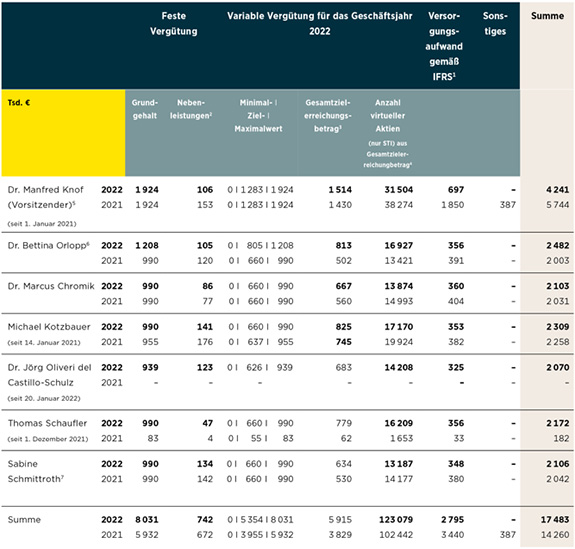The width and height of the screenshot is (575, 549).
Task: Select the 'Summe' row label at bottom
Action: (x=24, y=520)
